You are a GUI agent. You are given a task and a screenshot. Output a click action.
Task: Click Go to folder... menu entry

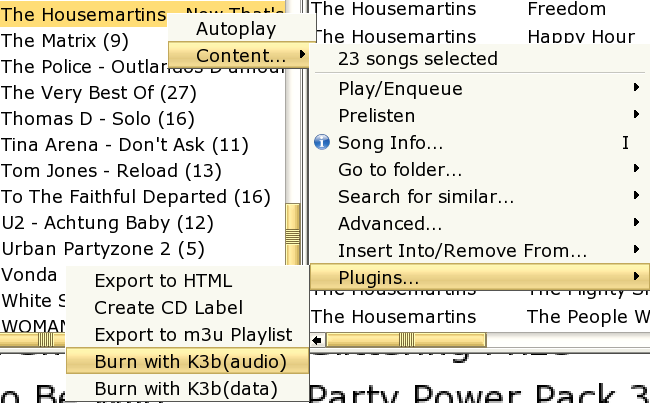[400, 169]
